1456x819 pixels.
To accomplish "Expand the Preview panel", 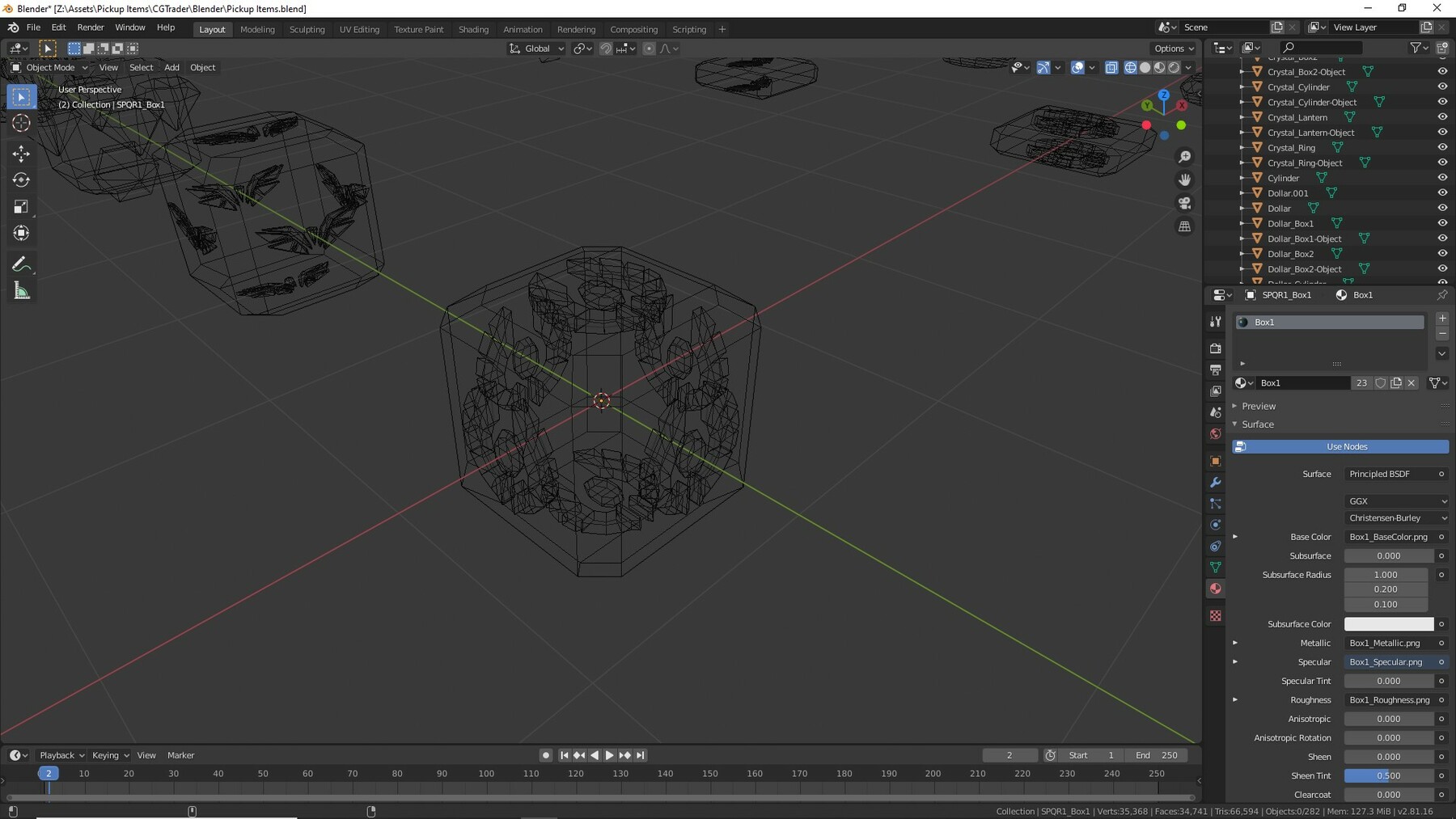I will tap(1258, 406).
